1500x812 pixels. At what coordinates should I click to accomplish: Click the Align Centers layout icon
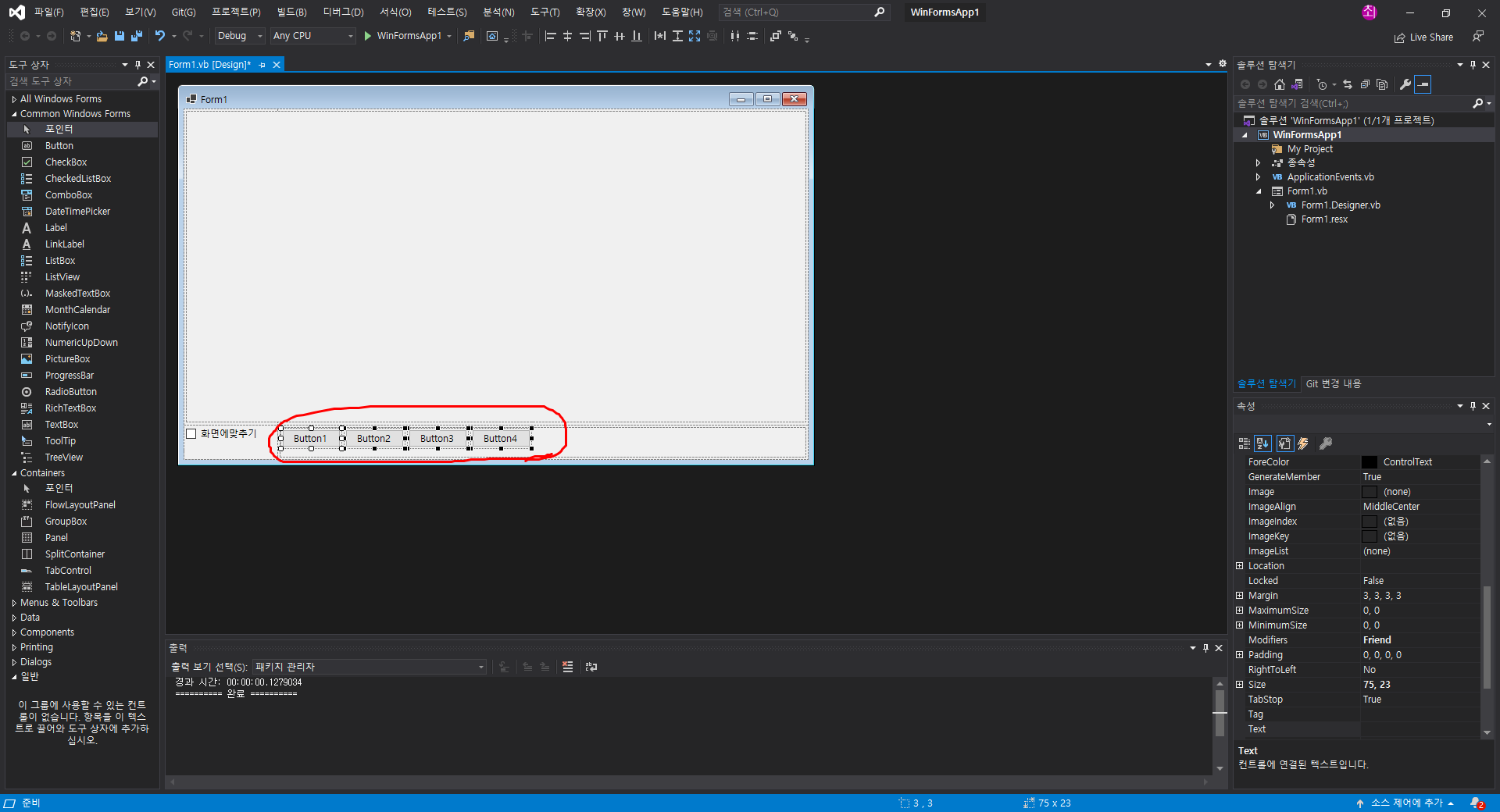(x=568, y=36)
